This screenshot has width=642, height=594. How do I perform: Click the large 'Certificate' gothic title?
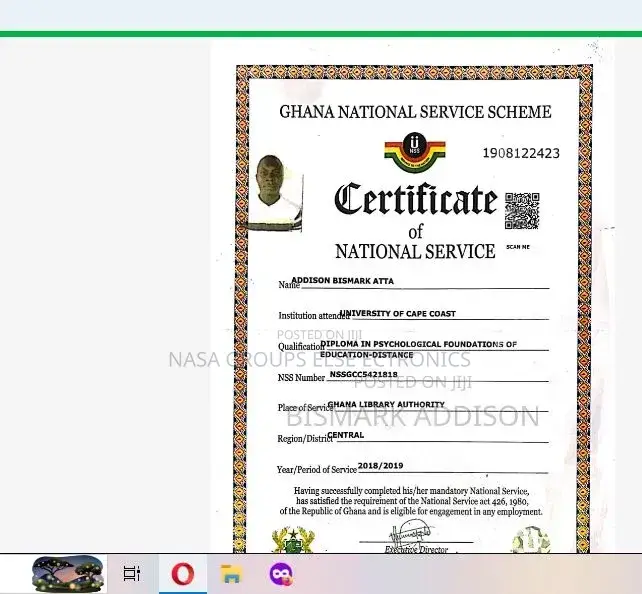pyautogui.click(x=416, y=199)
